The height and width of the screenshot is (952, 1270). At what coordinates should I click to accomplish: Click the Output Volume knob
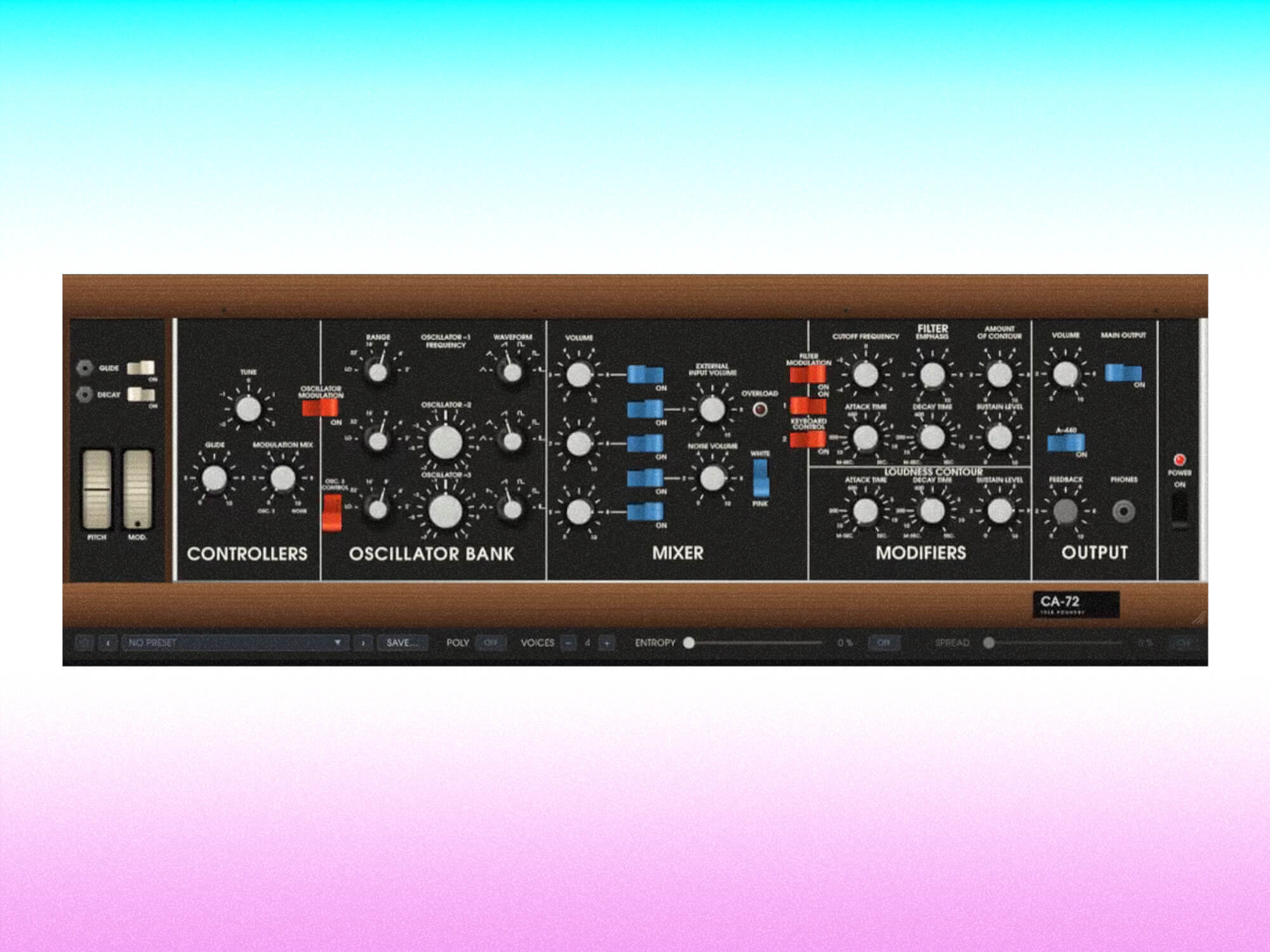[x=1066, y=374]
